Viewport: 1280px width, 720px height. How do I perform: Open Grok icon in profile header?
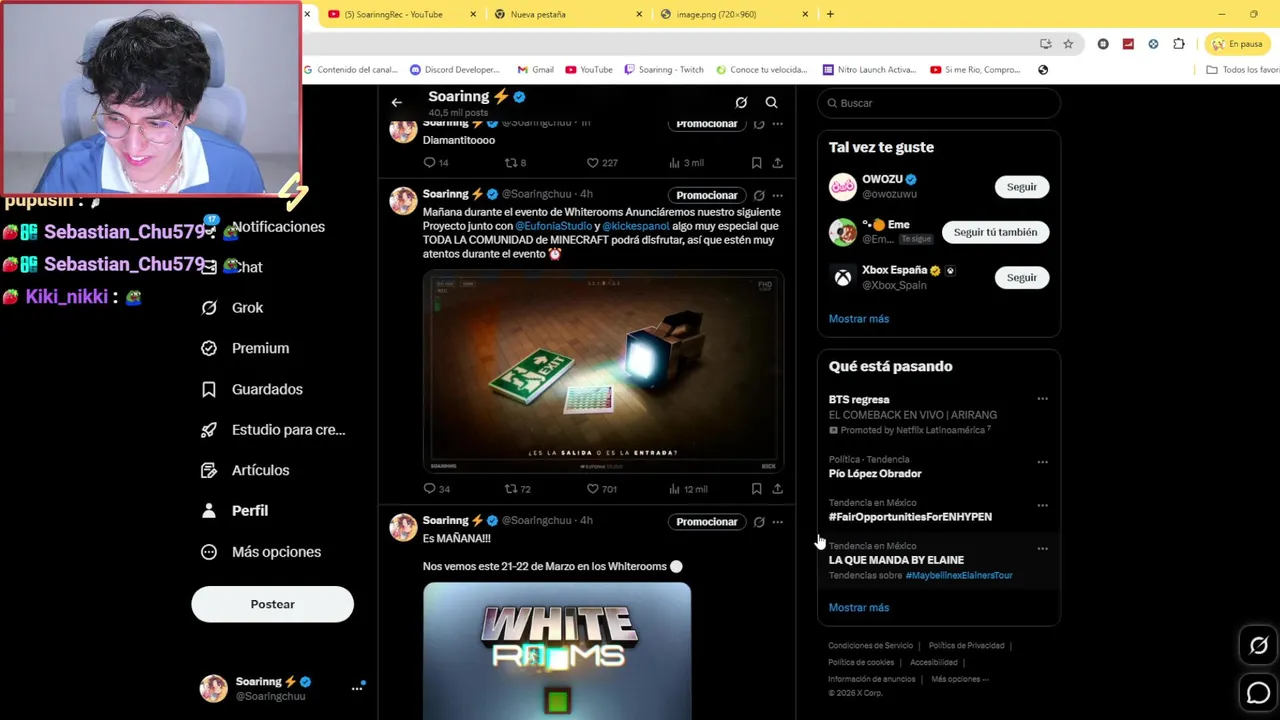[x=741, y=102]
